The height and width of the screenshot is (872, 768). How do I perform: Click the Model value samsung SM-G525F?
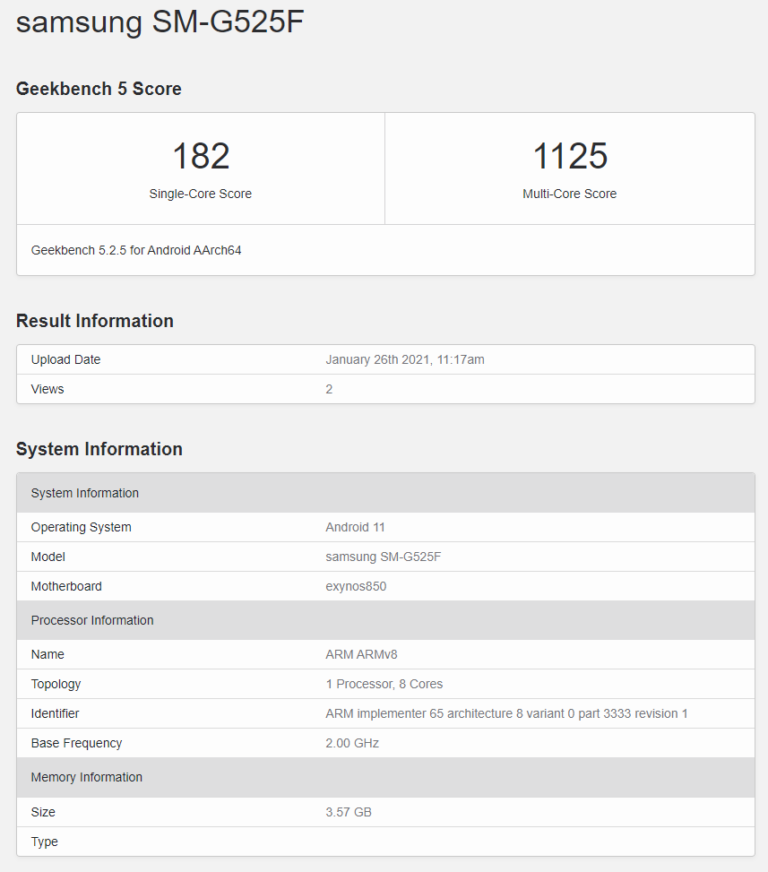[x=383, y=557]
